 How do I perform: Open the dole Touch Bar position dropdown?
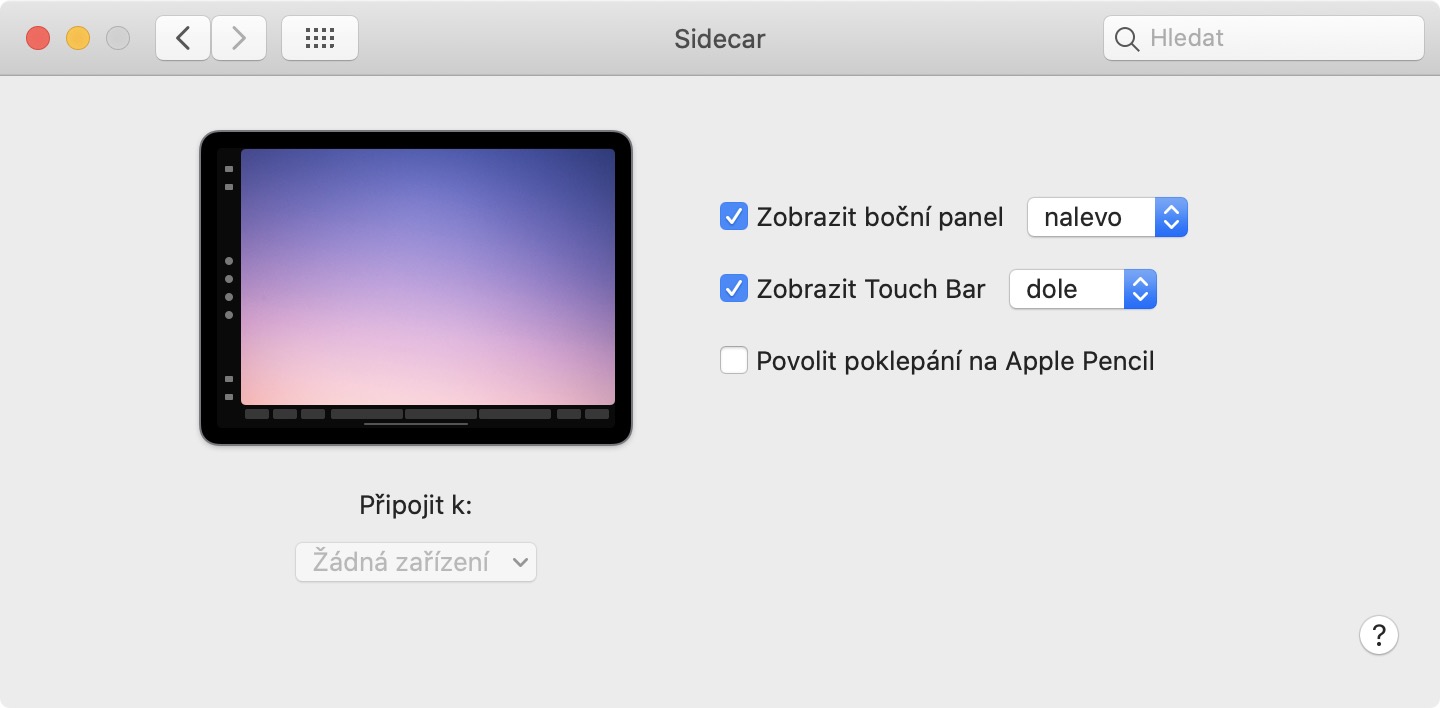click(1083, 289)
